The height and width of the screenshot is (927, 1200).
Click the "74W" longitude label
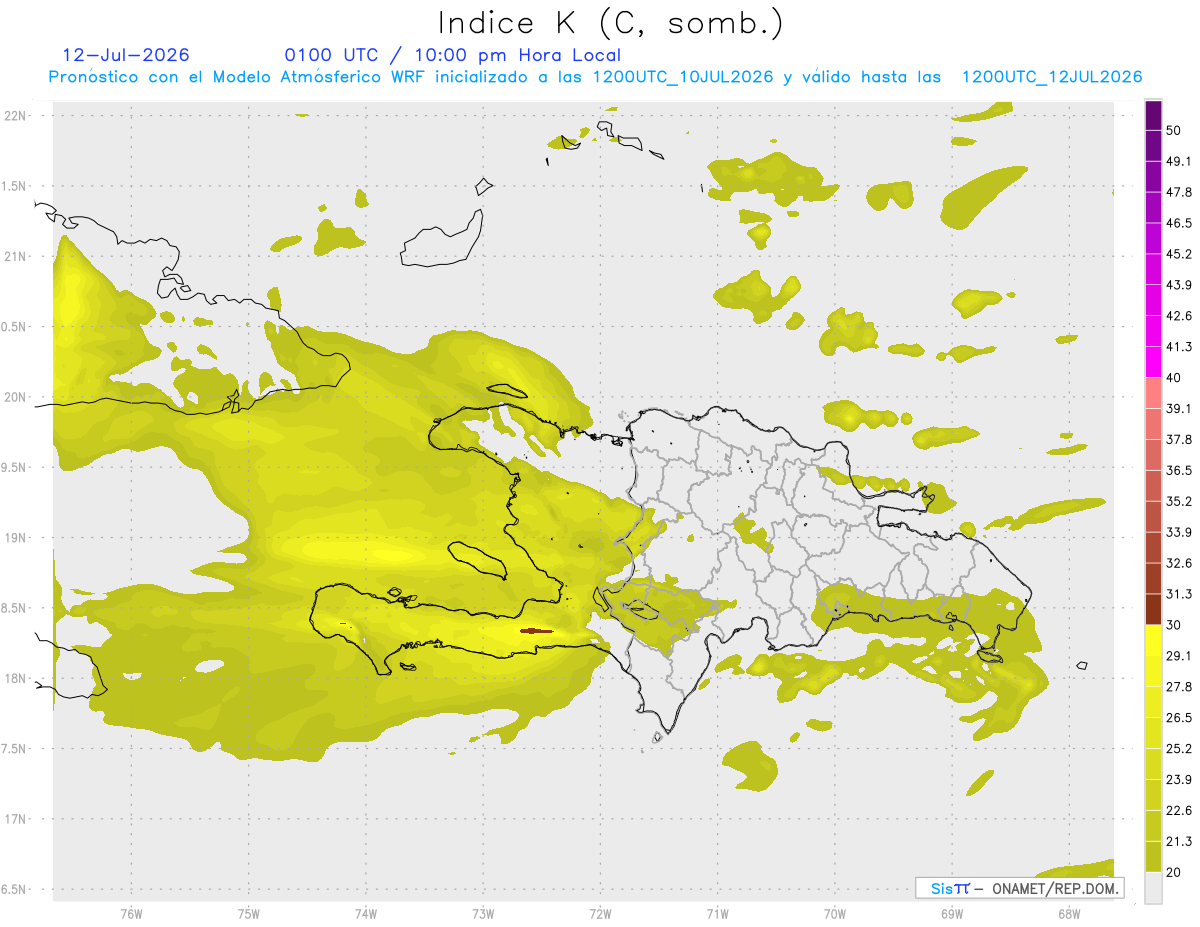[366, 913]
